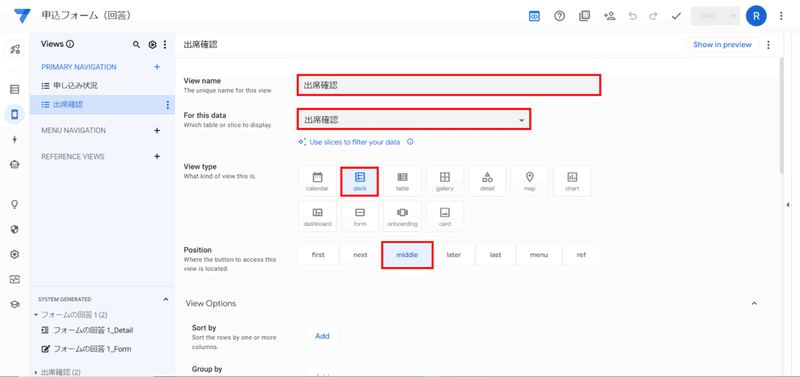Open the Security shield icon

(15, 229)
